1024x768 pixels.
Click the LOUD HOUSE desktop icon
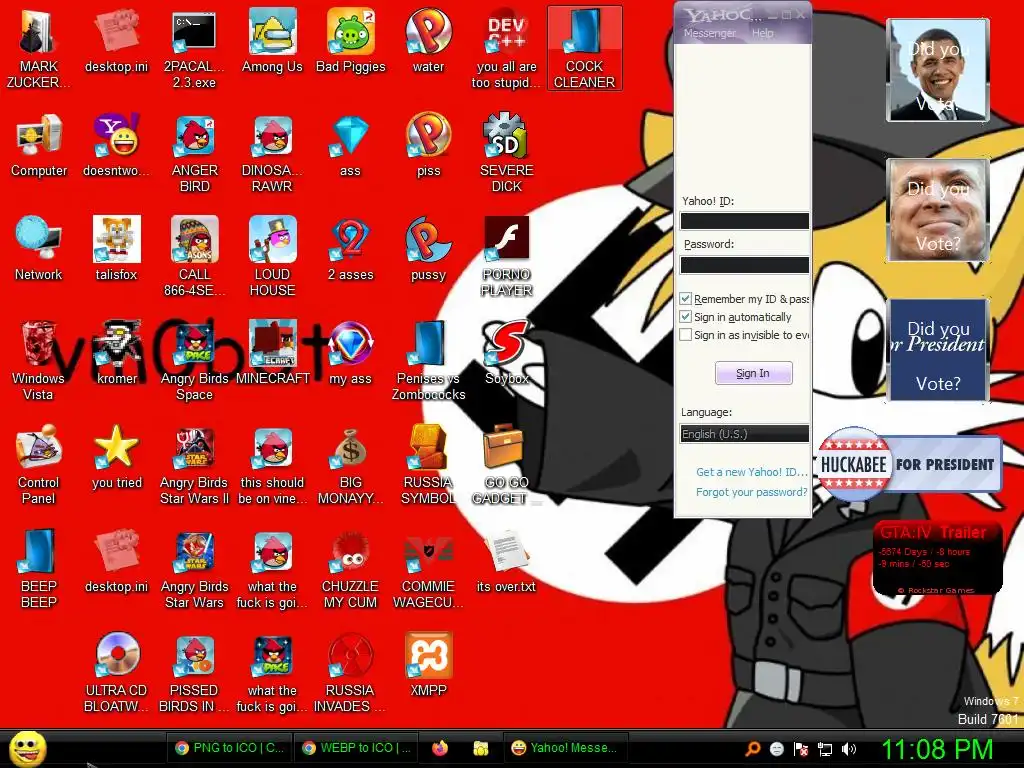coord(272,257)
